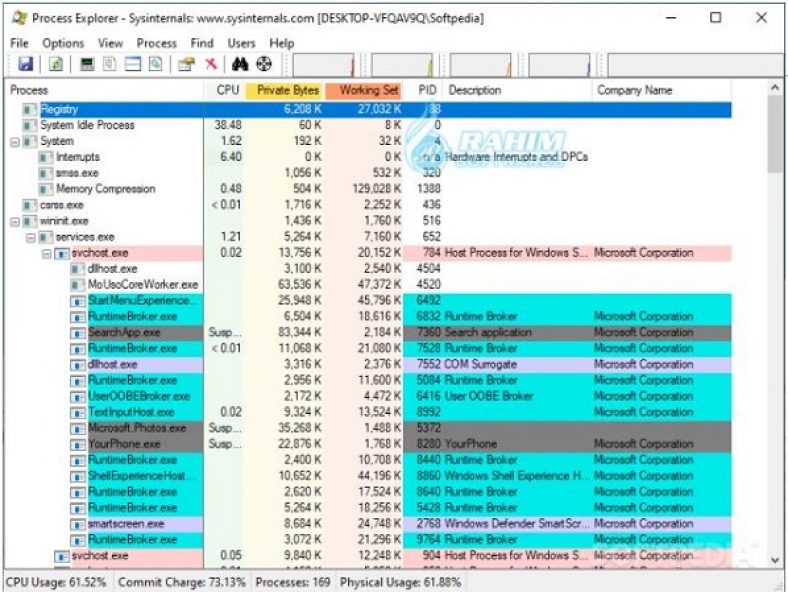Select the SearchApp.exe process row

tap(124, 332)
